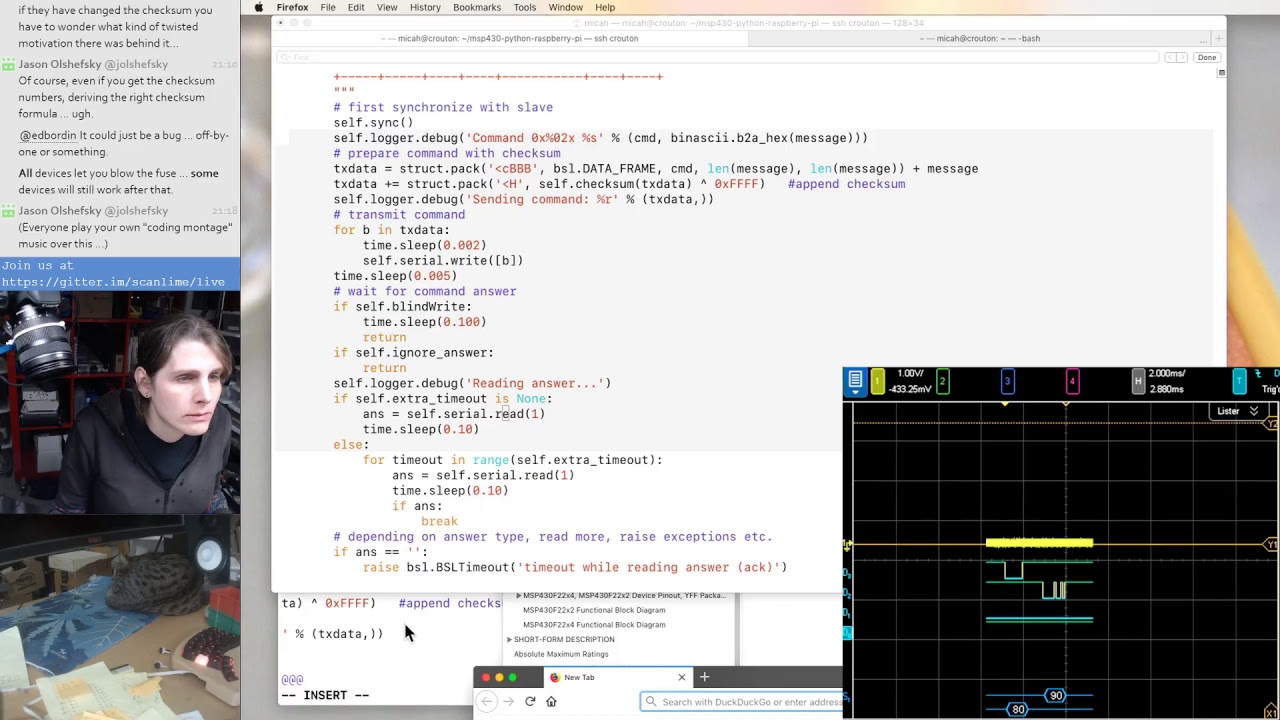The width and height of the screenshot is (1280, 720).
Task: Expand SHORT-FORM DESCRIPTION outline entry
Action: pyautogui.click(x=509, y=639)
